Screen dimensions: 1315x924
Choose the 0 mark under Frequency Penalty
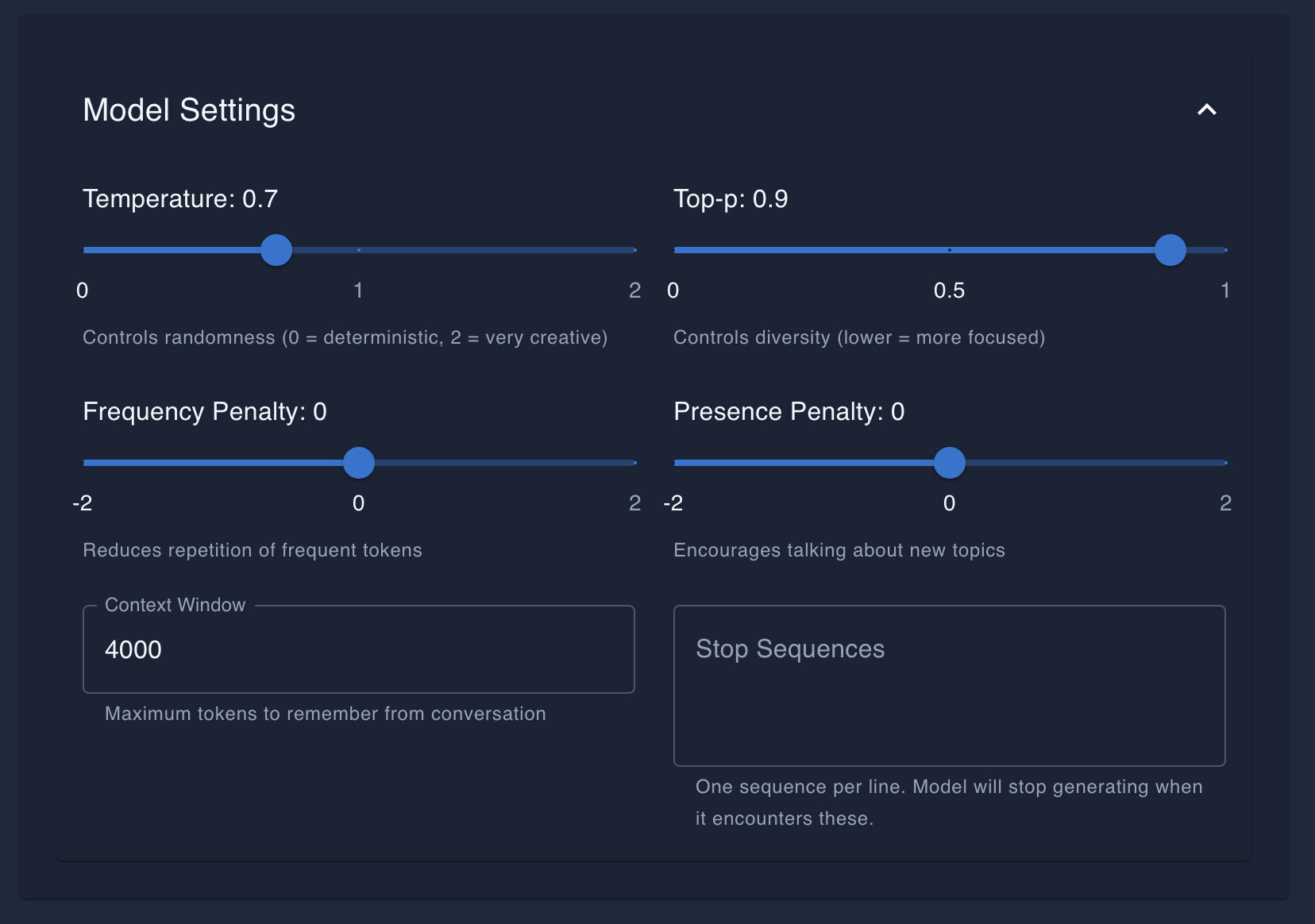tap(359, 503)
